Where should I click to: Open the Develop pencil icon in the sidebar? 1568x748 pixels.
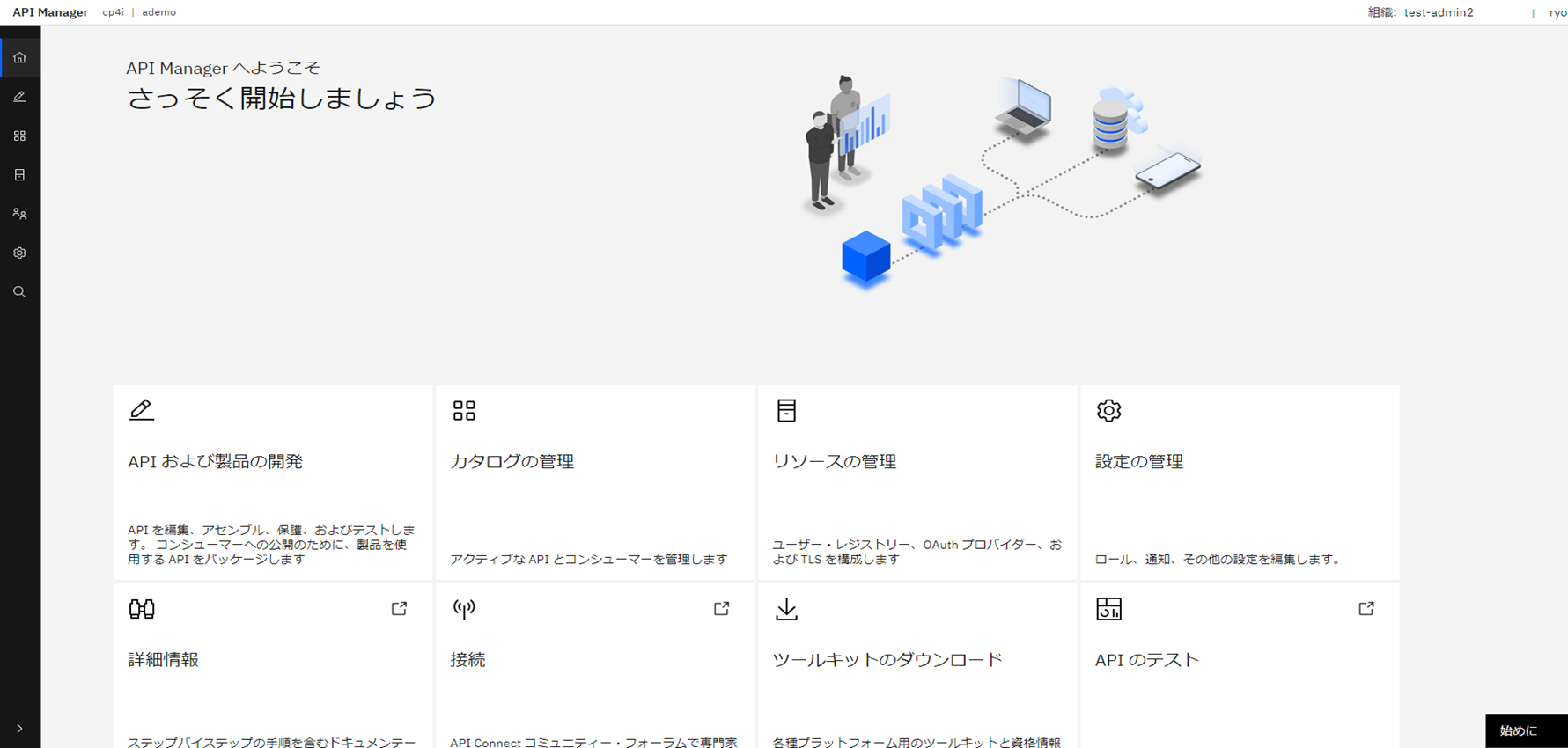pyautogui.click(x=19, y=97)
